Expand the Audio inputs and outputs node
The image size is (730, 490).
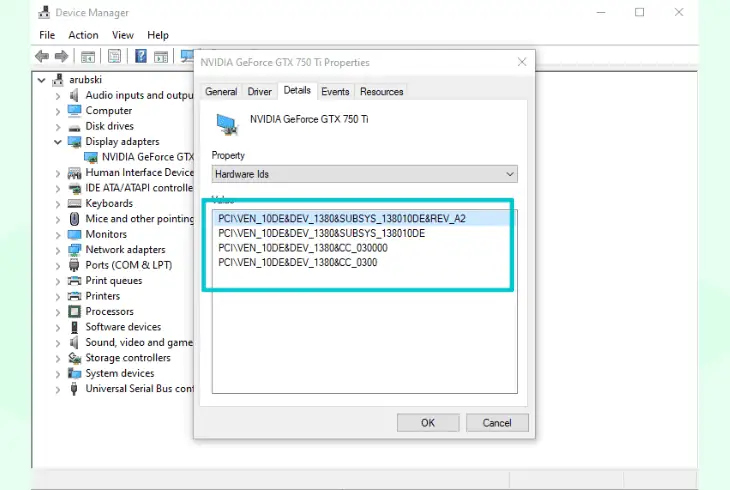pos(58,96)
